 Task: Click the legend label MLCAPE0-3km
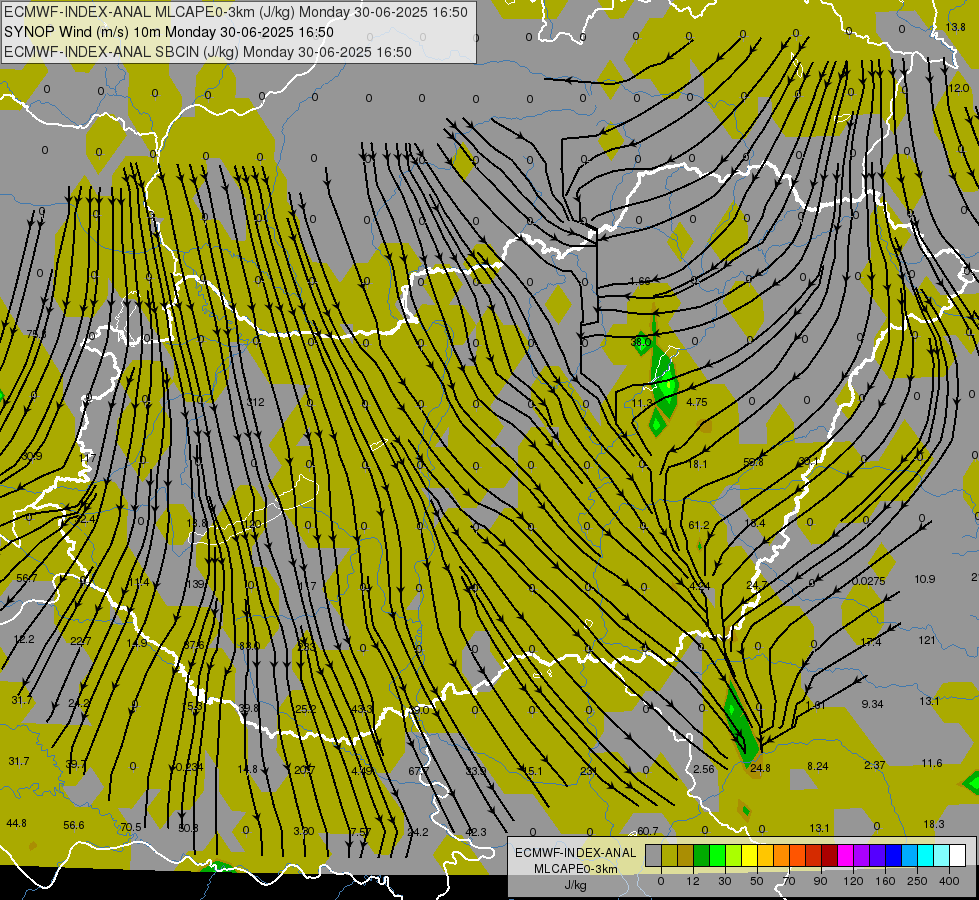pos(575,869)
